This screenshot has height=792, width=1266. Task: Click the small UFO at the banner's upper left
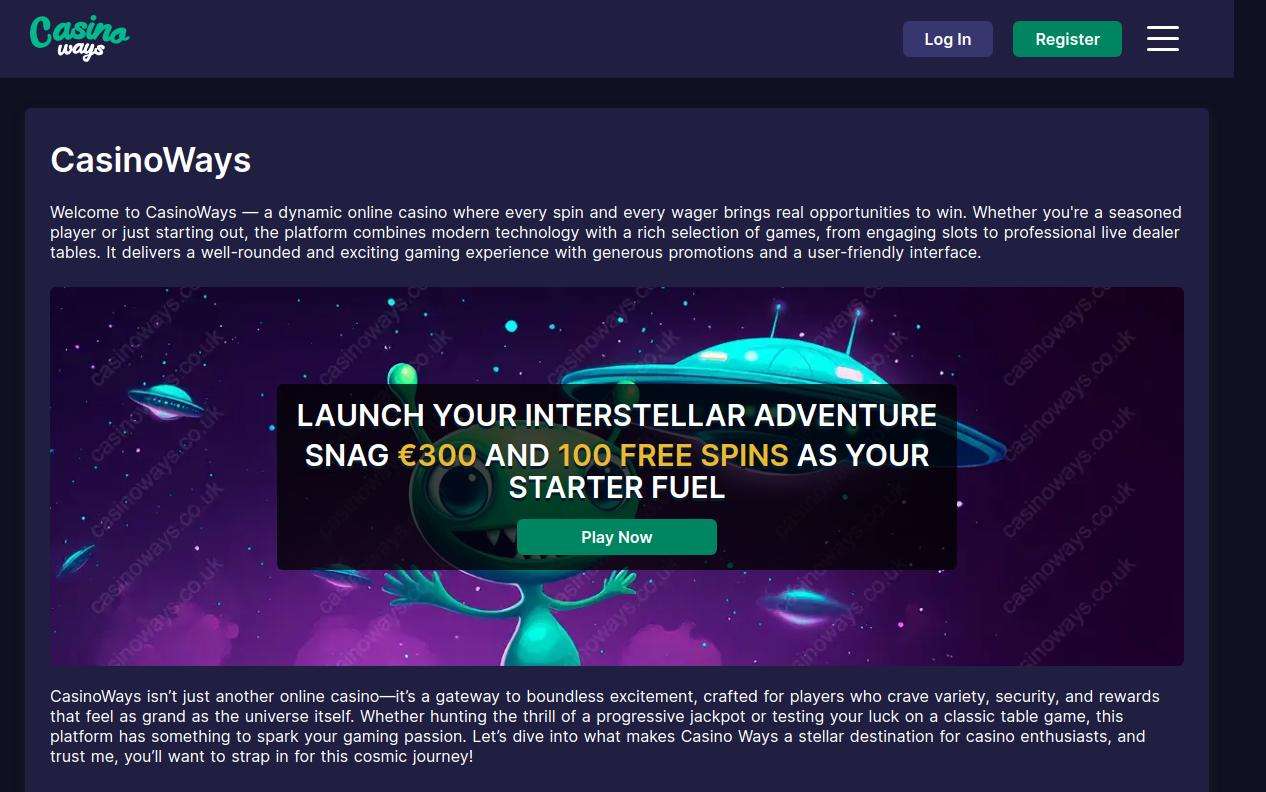(166, 399)
